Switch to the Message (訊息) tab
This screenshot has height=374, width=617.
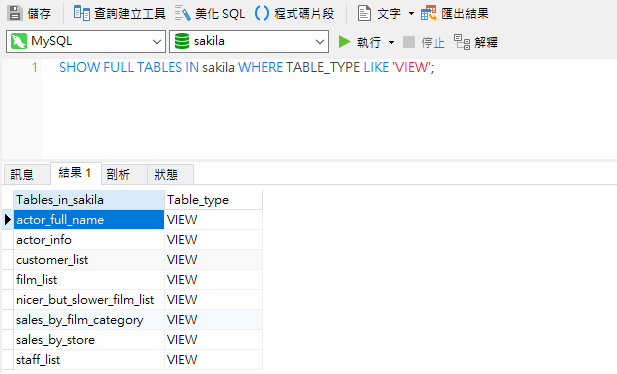(22, 174)
